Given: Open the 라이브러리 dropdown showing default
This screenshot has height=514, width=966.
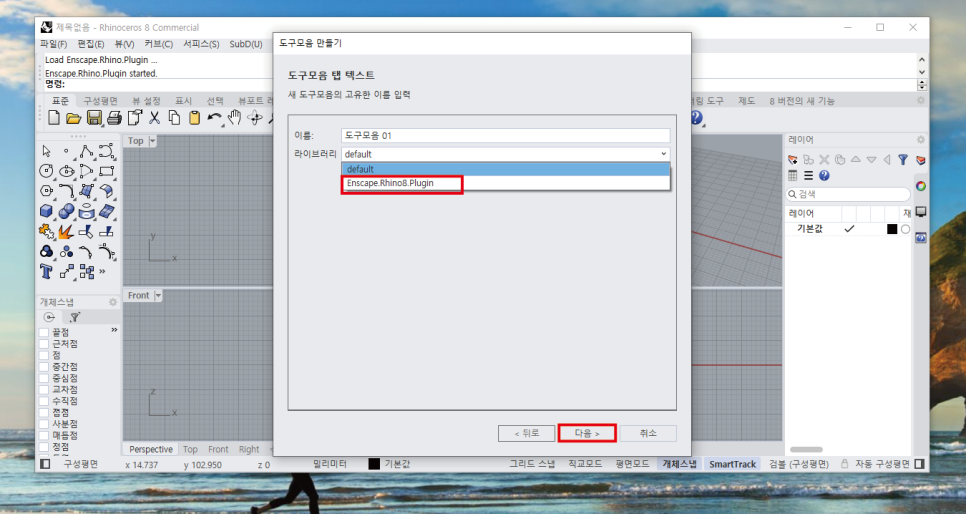Looking at the screenshot, I should [x=505, y=154].
